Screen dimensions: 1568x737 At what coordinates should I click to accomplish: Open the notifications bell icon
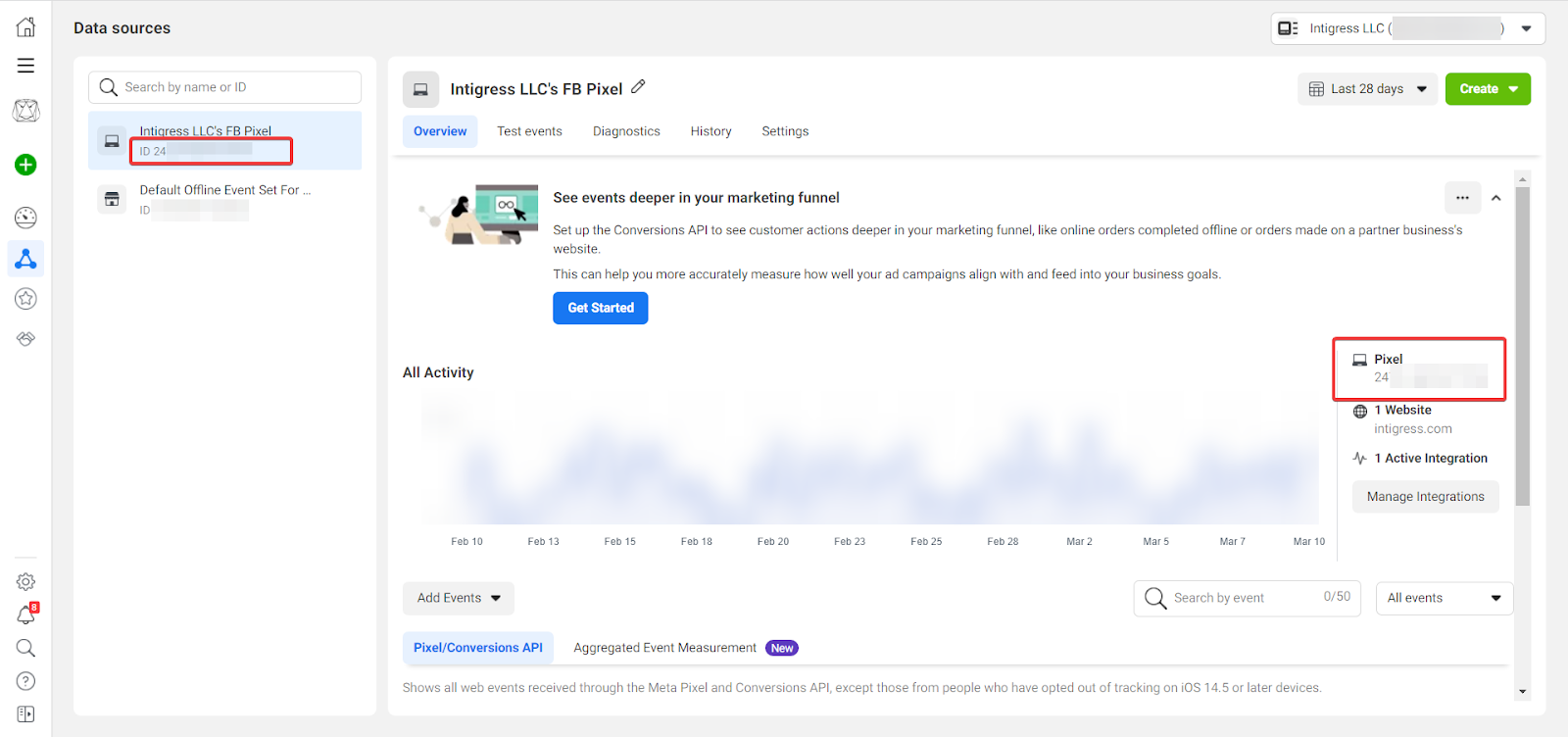26,614
